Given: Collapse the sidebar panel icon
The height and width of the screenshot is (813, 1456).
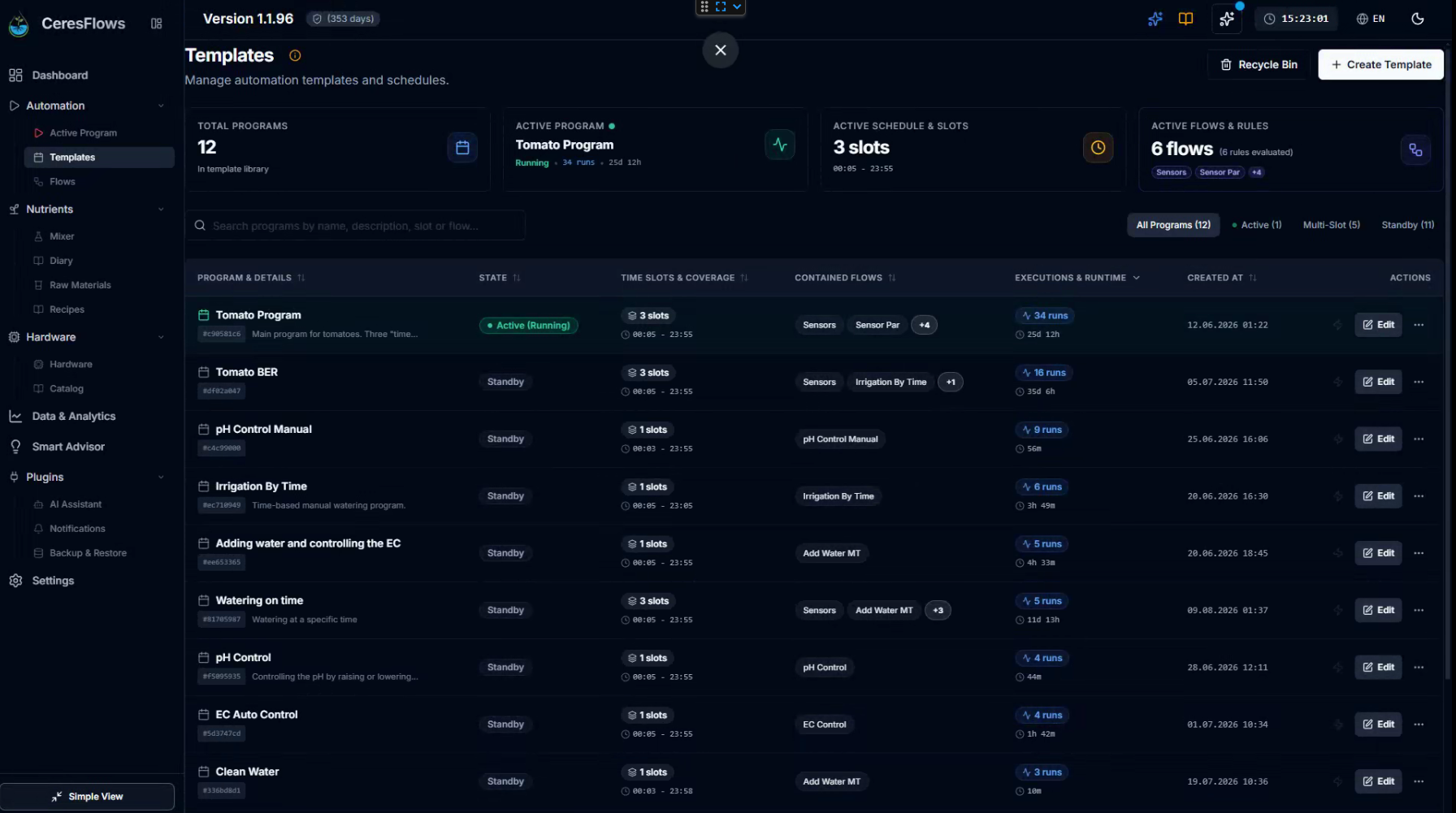Looking at the screenshot, I should click(157, 24).
